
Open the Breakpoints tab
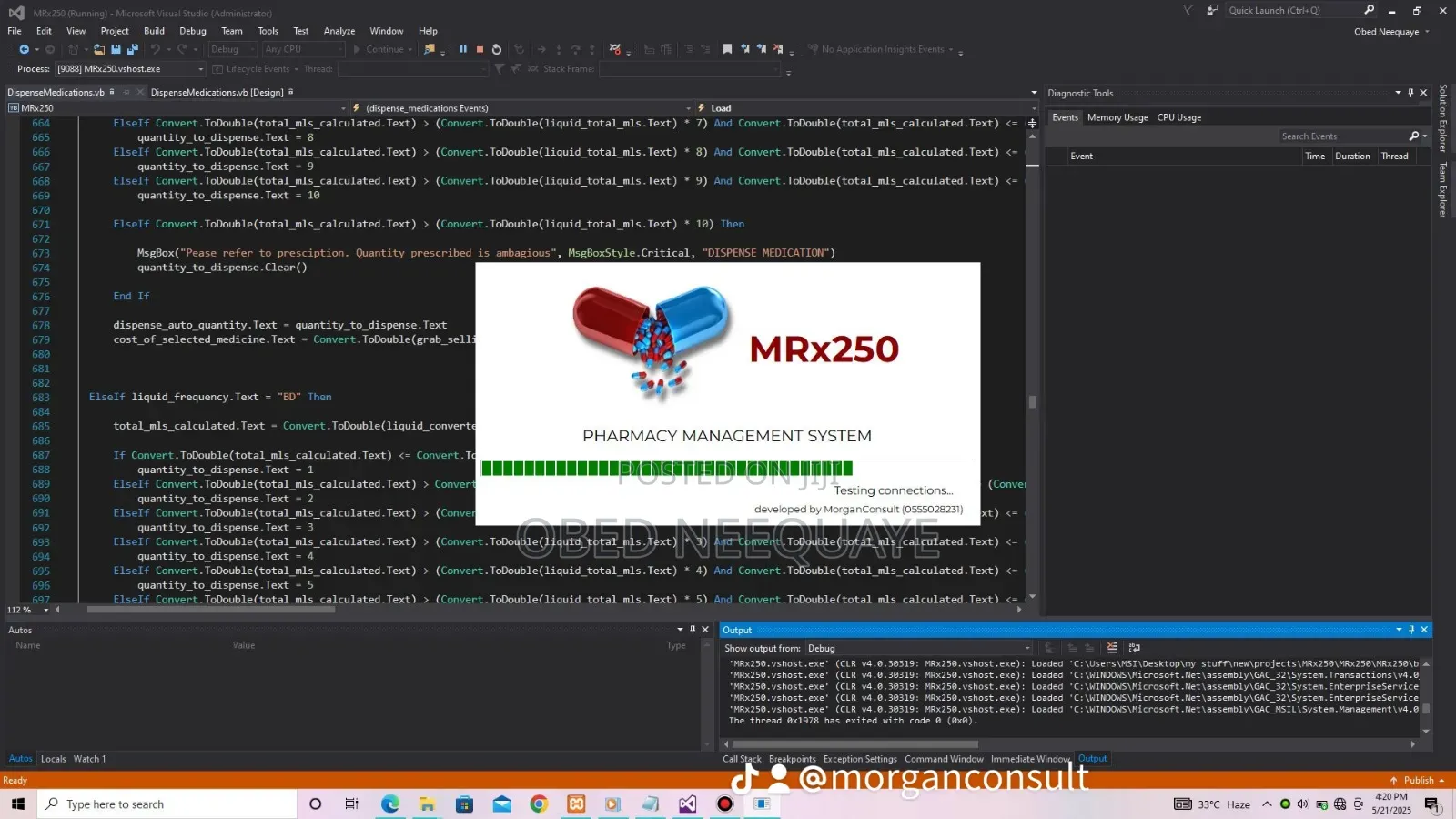(792, 759)
